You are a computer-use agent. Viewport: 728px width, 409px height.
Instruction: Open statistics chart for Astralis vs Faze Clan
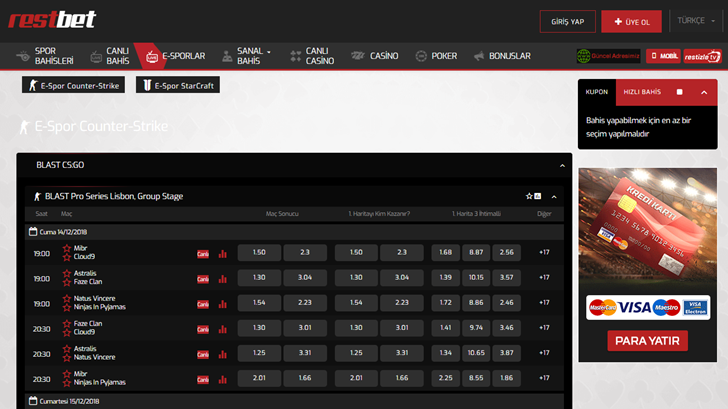click(223, 279)
